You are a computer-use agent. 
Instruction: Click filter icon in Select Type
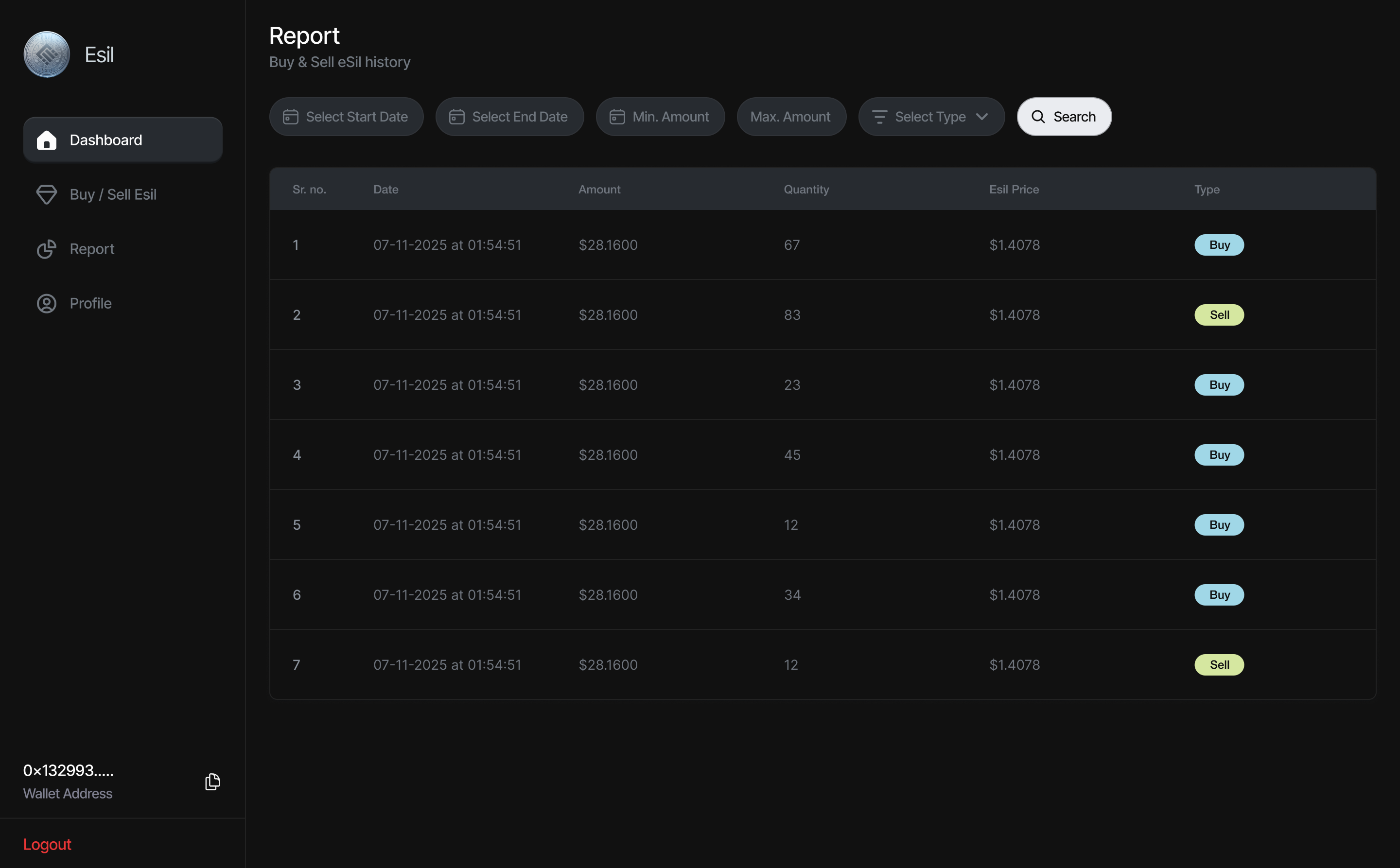(x=879, y=117)
